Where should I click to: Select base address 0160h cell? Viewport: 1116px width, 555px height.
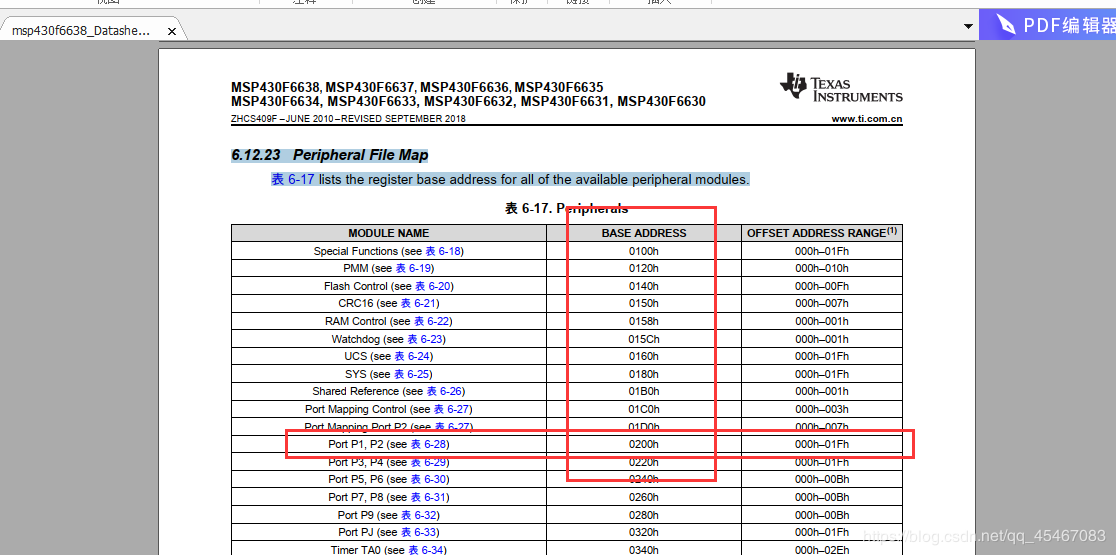pyautogui.click(x=644, y=356)
